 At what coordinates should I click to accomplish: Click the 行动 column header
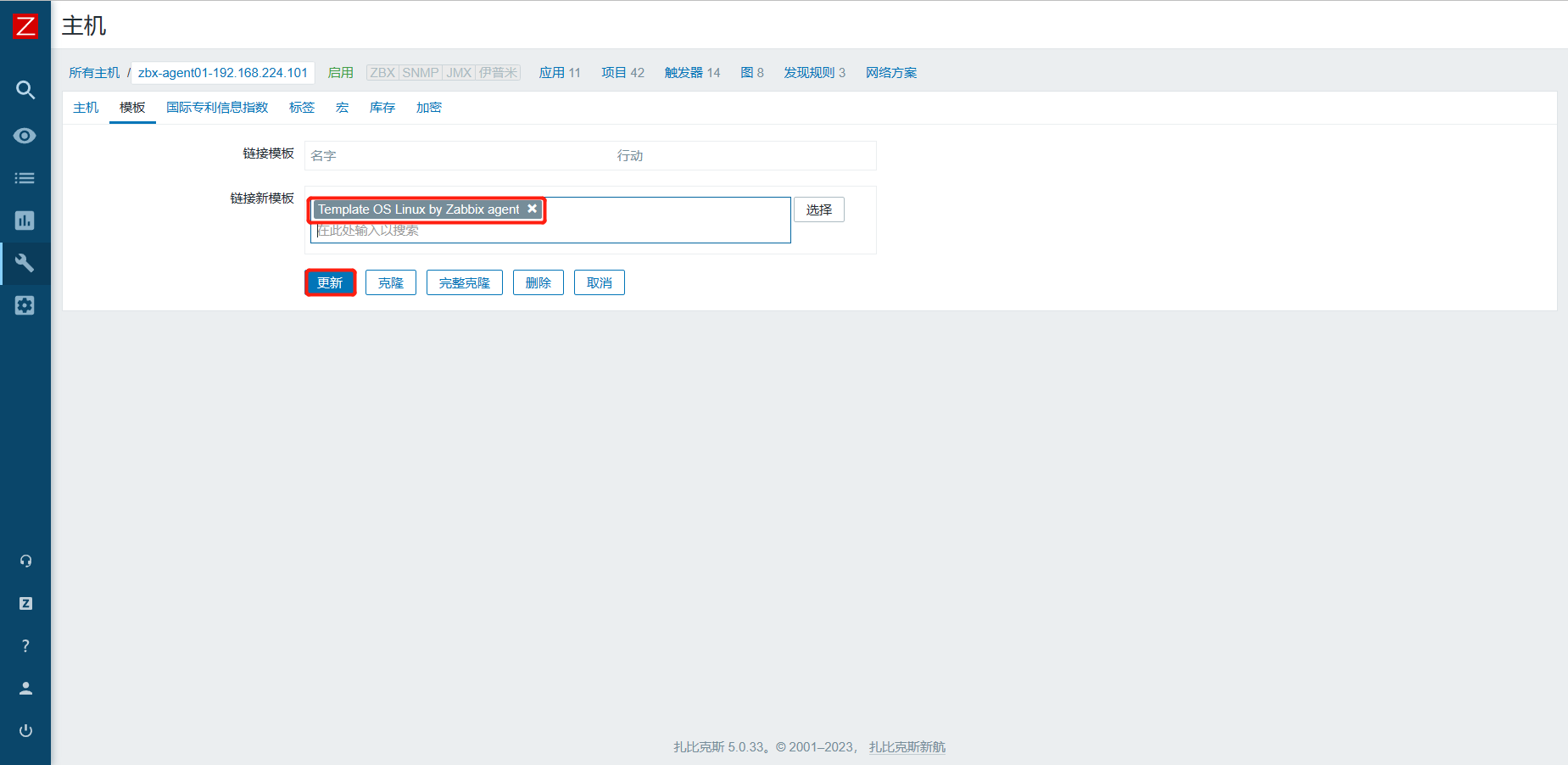point(630,156)
